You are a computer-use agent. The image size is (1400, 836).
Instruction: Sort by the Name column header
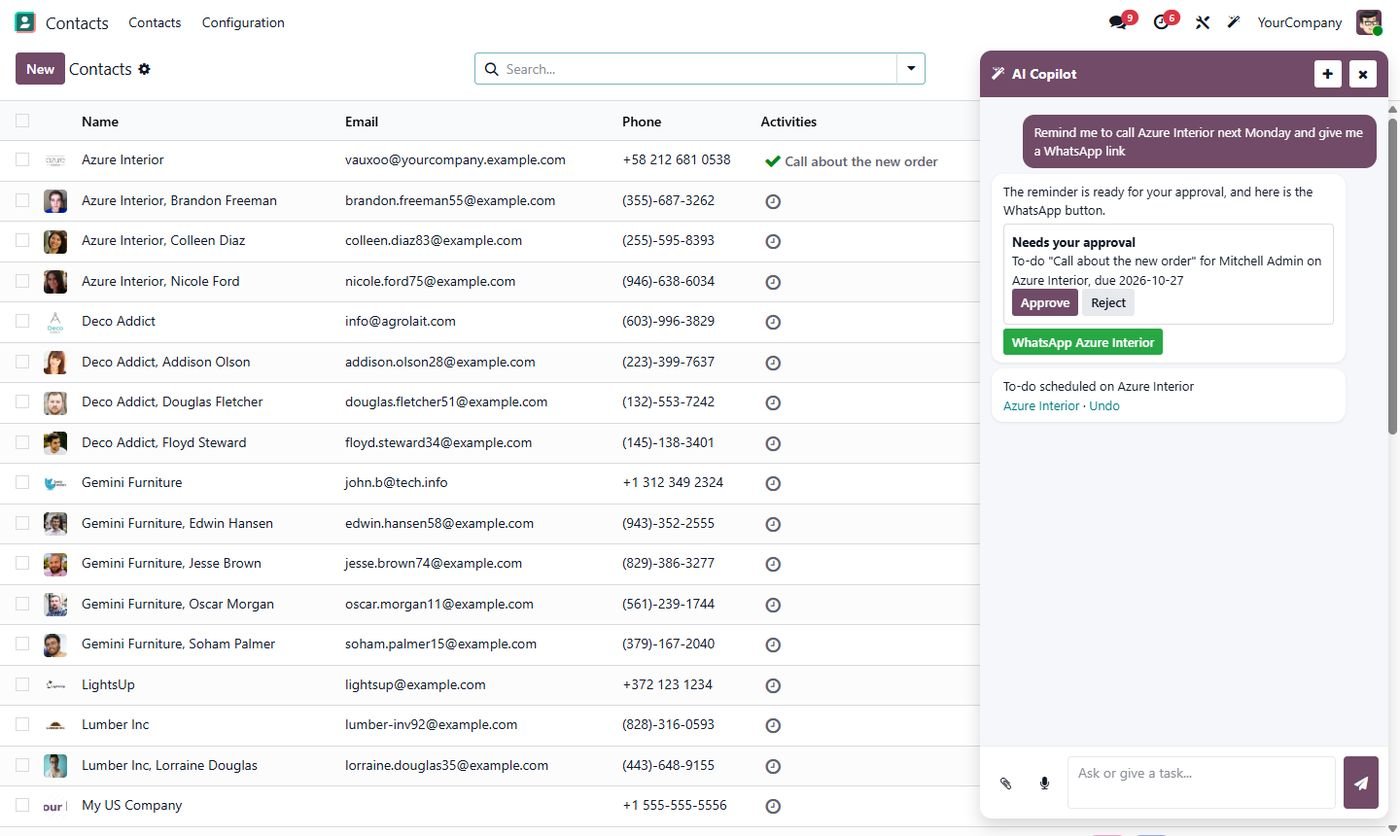point(100,121)
